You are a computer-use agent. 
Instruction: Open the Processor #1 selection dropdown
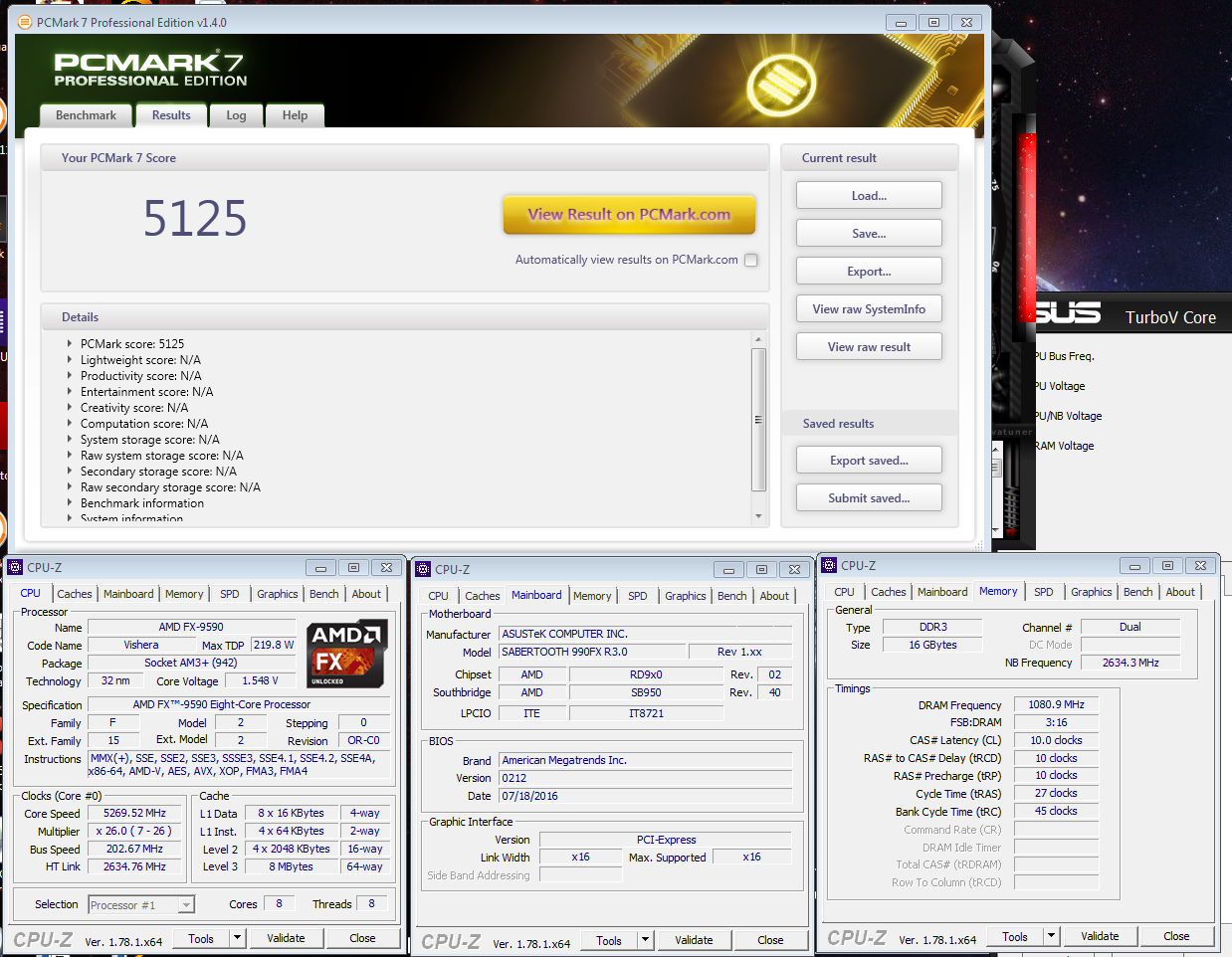(x=186, y=904)
